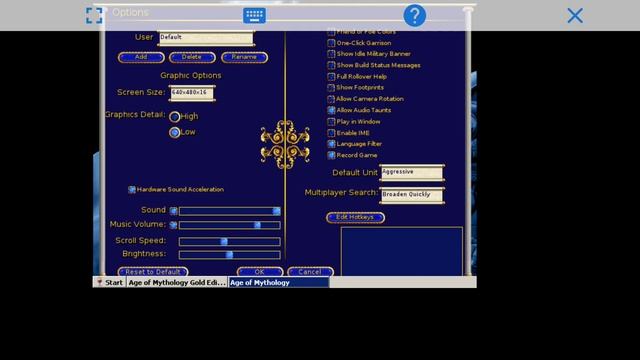640x360 pixels.
Task: Open Multiplayer Search dropdown Broaden Quickly
Action: 412,195
